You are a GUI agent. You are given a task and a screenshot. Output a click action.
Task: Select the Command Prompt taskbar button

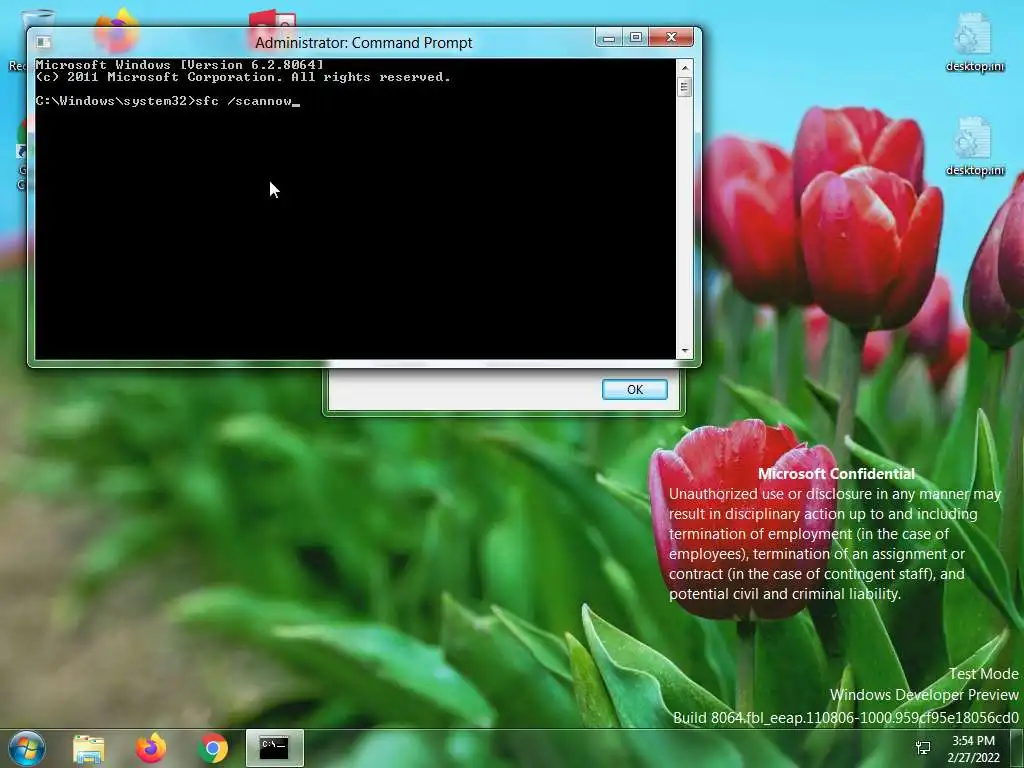(274, 748)
